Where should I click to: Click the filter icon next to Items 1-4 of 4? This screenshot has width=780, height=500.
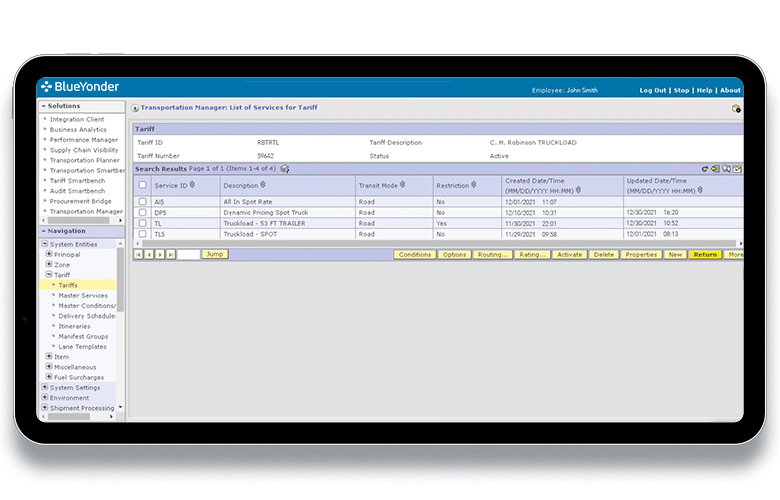coord(285,169)
